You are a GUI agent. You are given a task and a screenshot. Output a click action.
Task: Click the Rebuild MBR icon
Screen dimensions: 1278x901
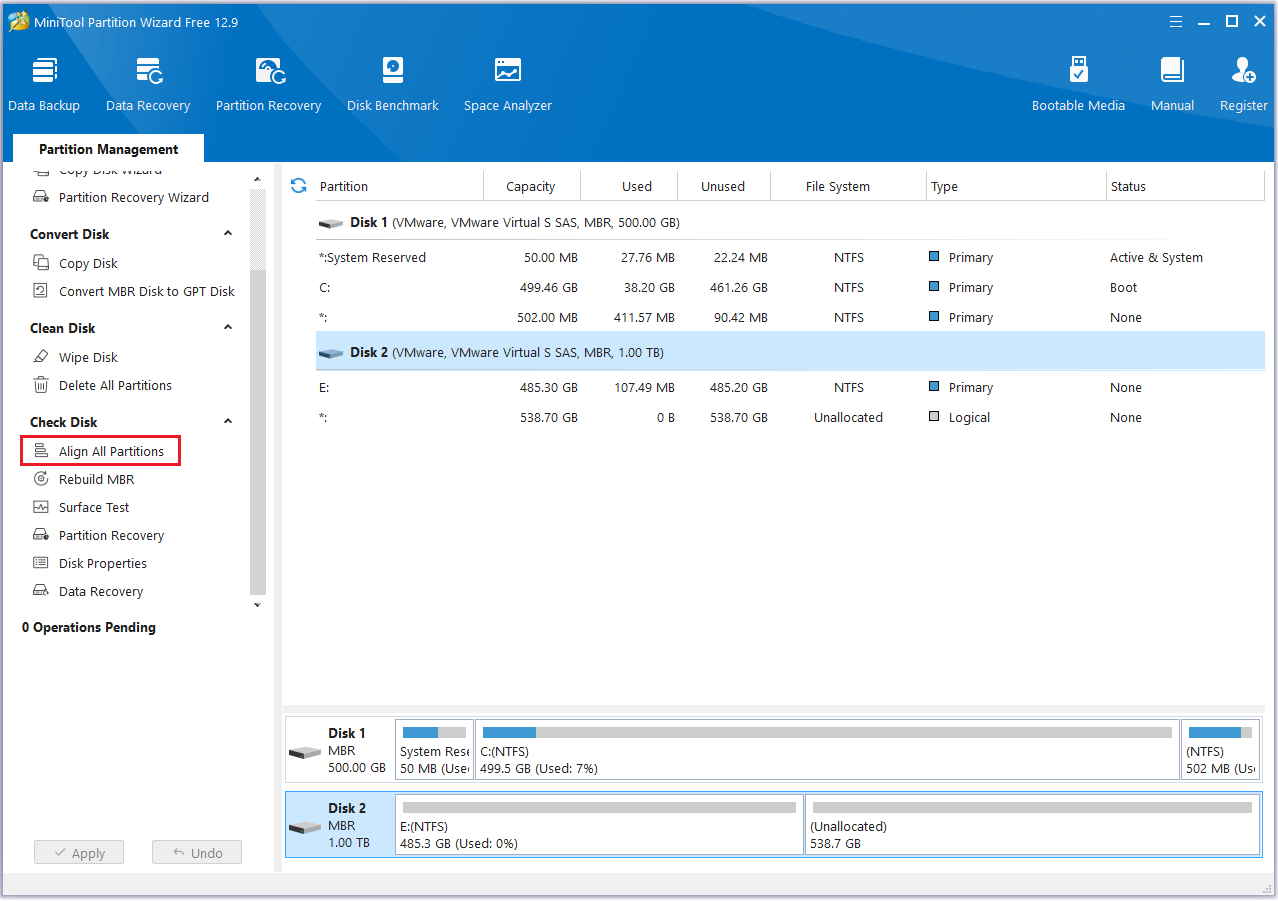coord(41,479)
